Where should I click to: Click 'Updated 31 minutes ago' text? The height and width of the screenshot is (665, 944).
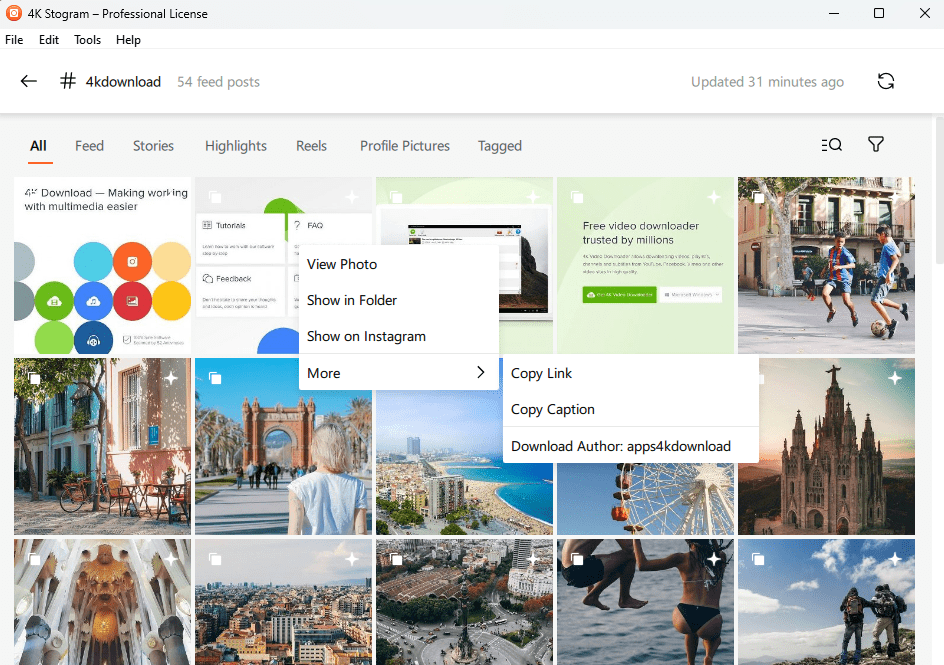pos(767,81)
